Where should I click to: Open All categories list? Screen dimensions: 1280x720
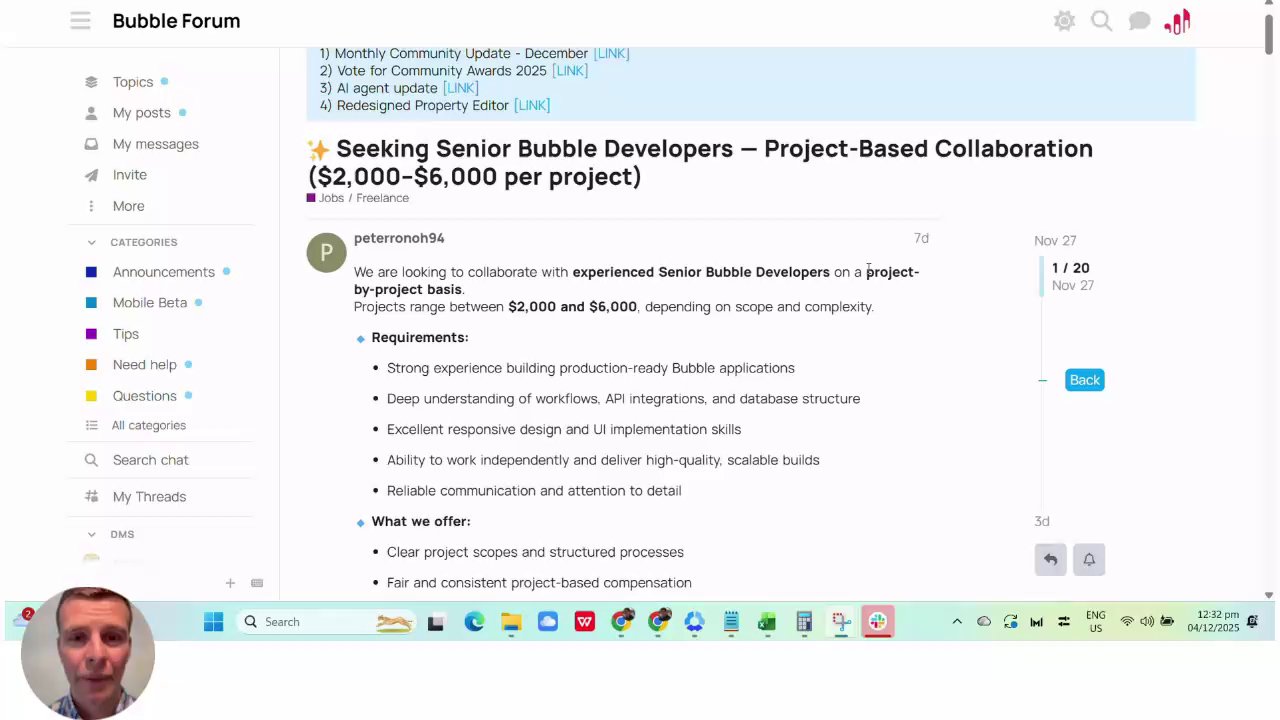148,425
